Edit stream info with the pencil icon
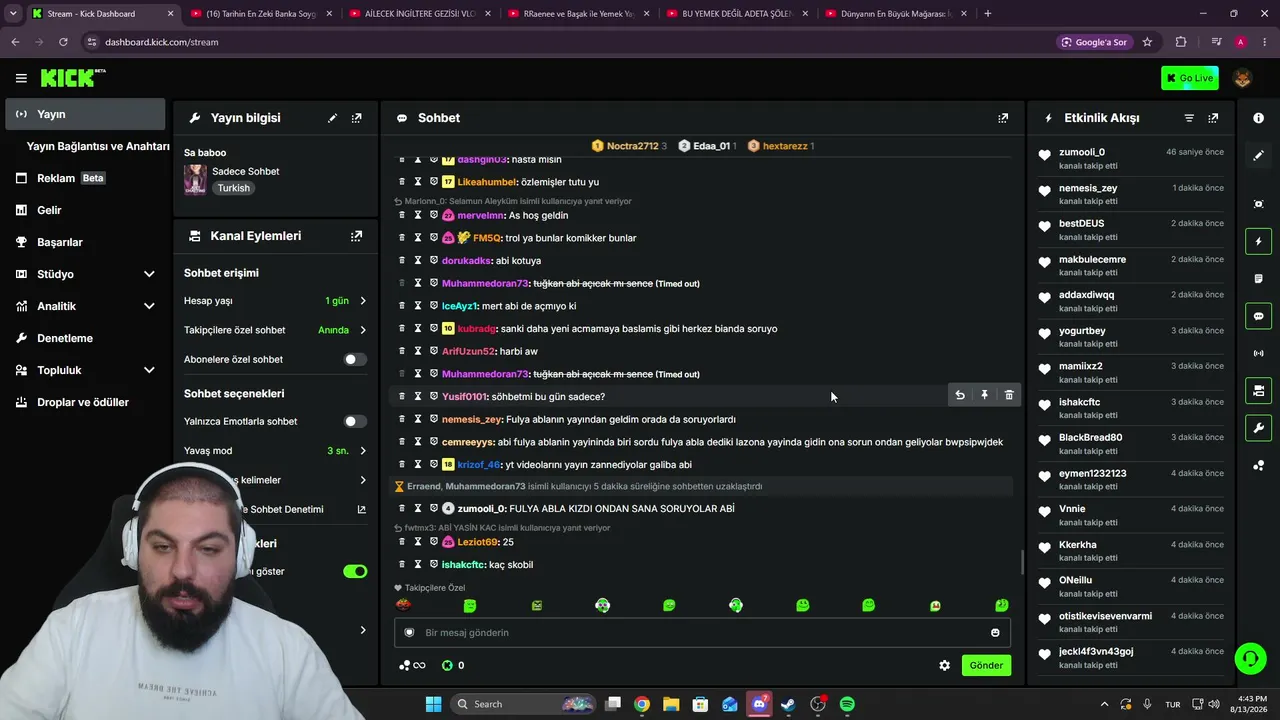This screenshot has height=720, width=1280. pos(332,118)
